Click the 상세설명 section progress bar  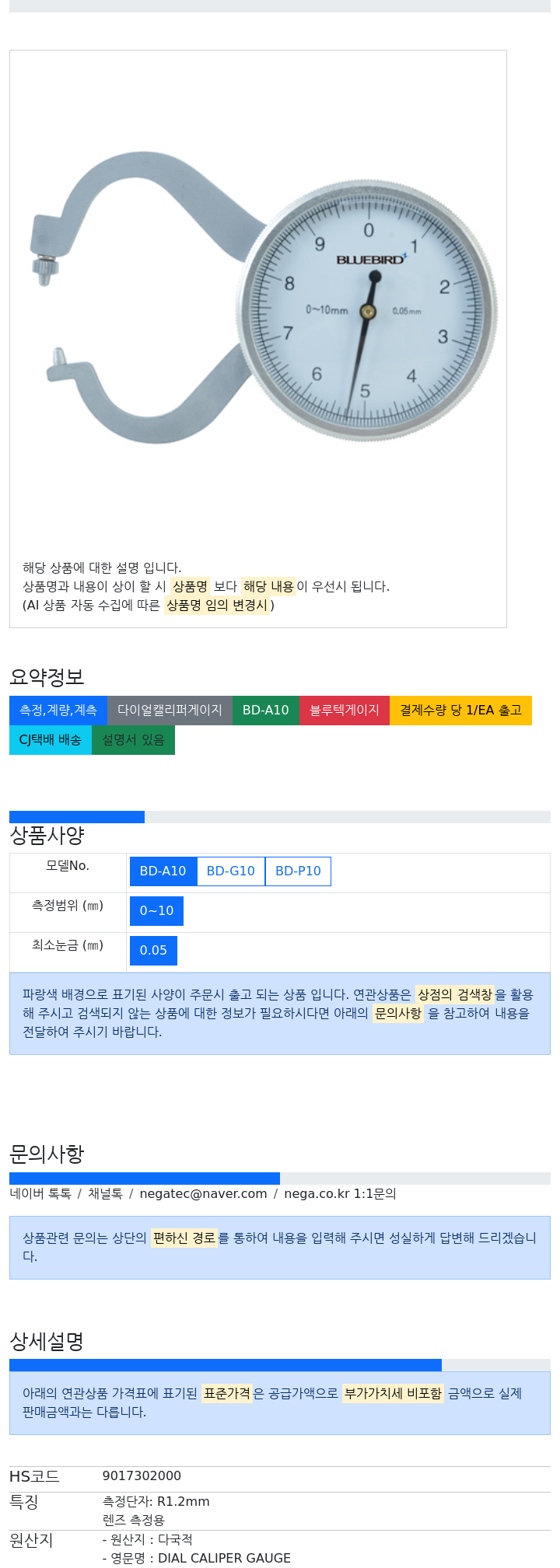226,1365
